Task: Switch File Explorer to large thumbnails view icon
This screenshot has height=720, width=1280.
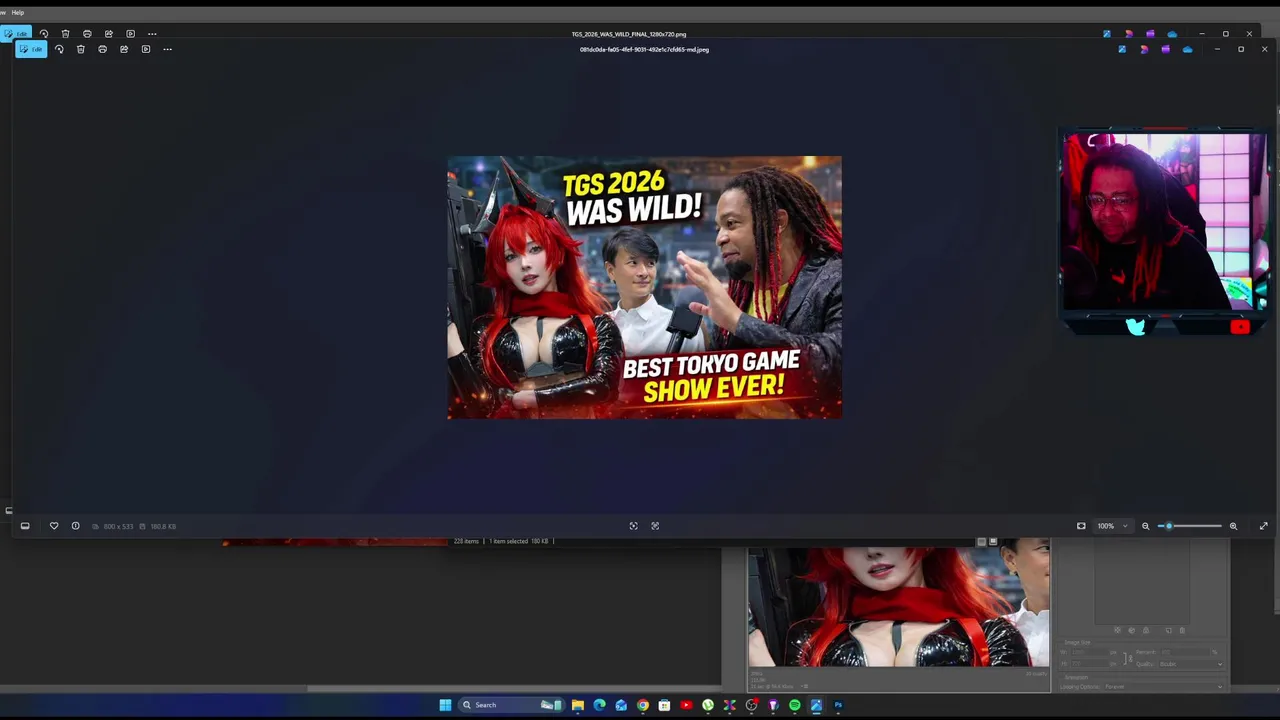Action: tap(993, 541)
